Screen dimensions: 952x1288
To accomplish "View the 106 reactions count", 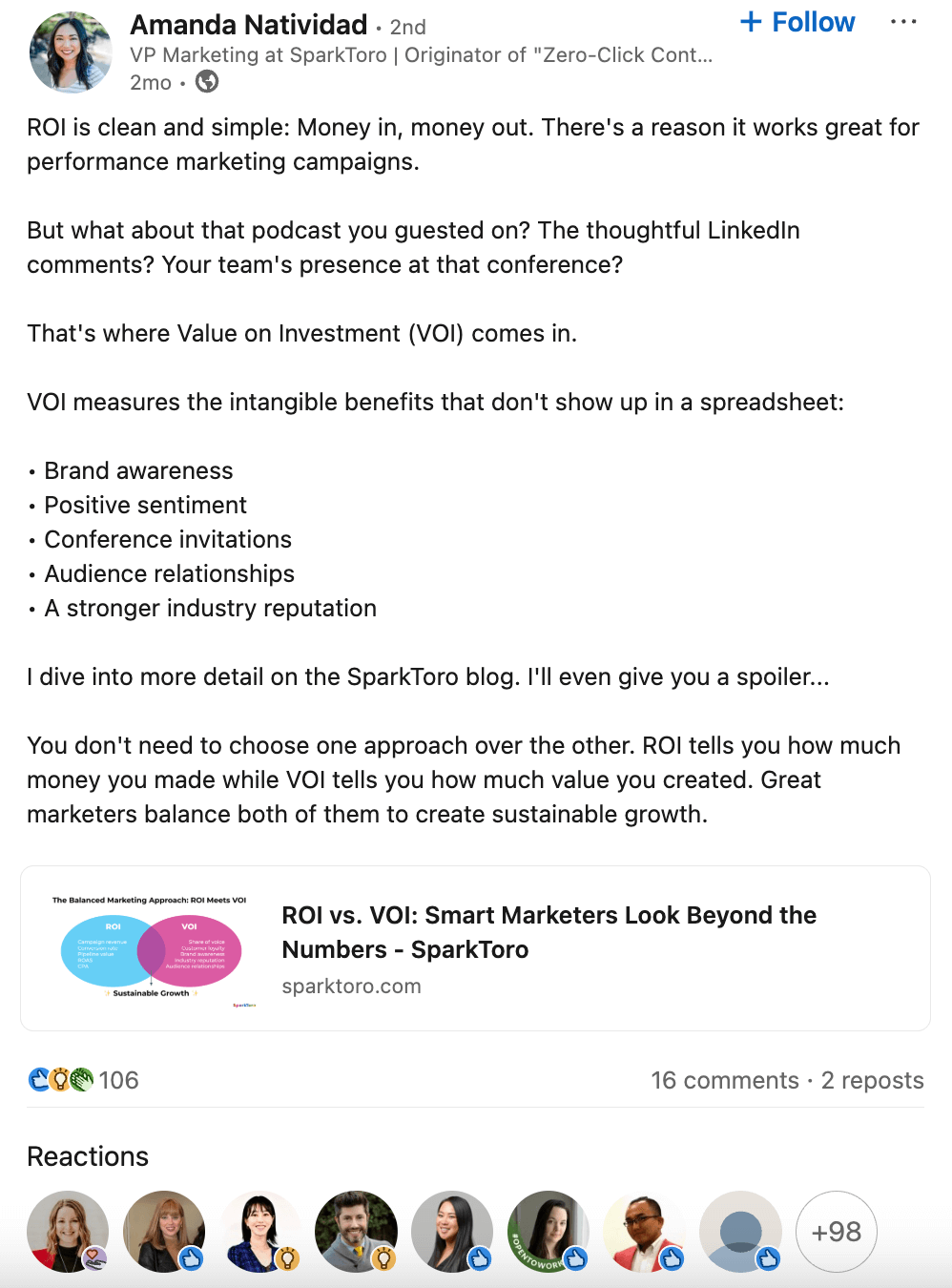I will [119, 1080].
